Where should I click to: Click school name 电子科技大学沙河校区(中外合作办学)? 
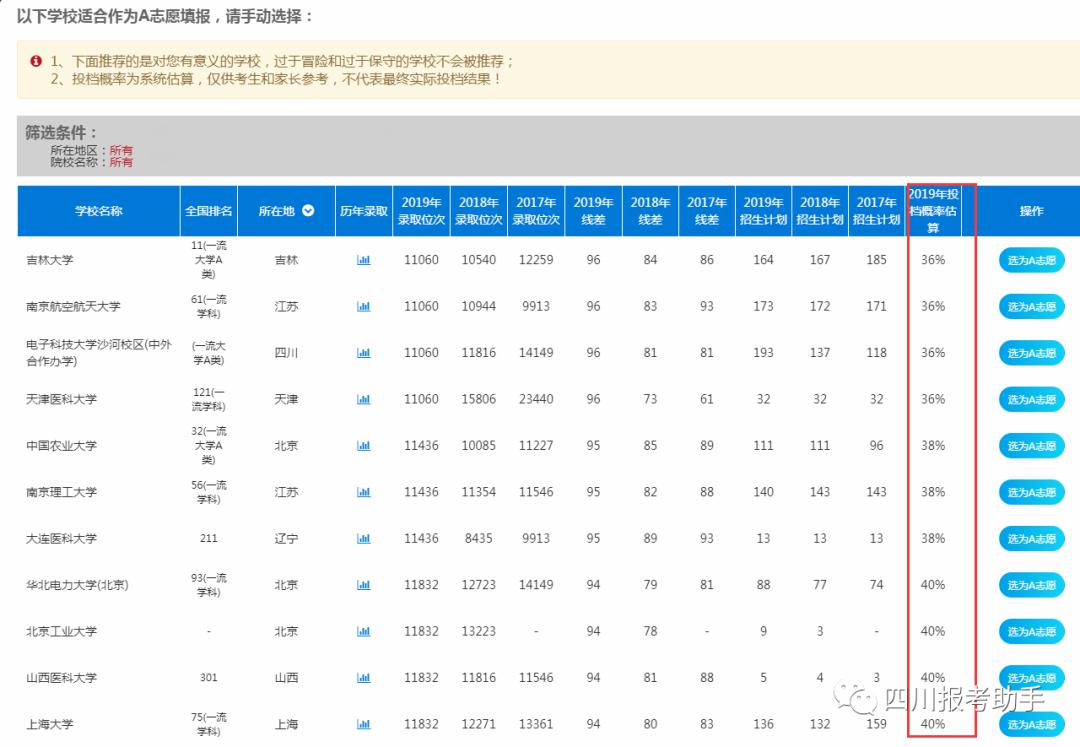98,353
